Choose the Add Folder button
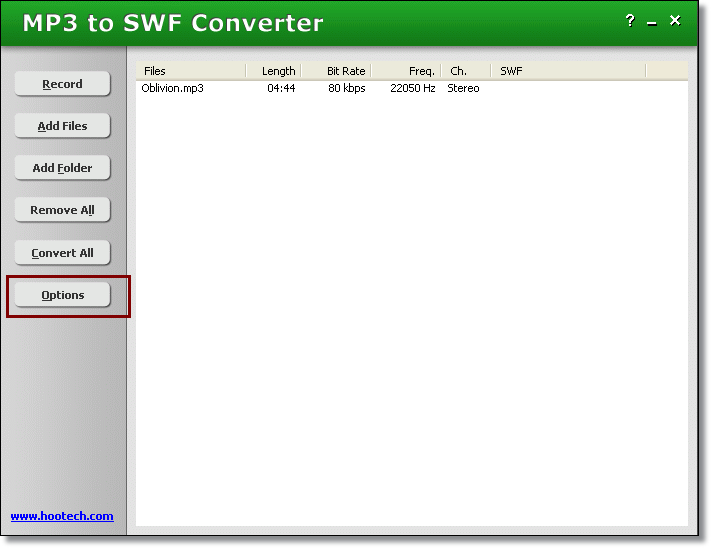 click(62, 168)
